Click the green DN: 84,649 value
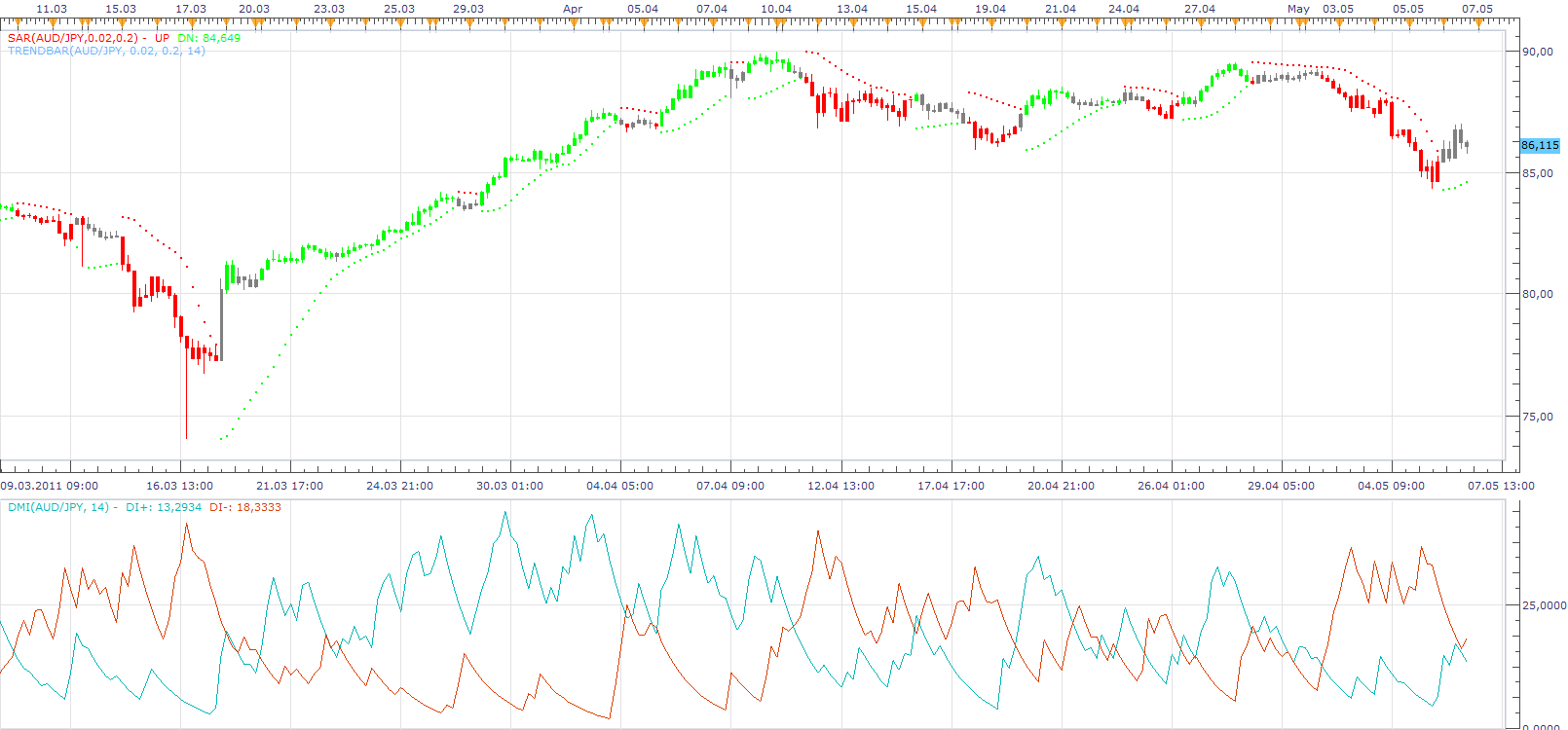Viewport: 1568px width, 730px height. [x=208, y=38]
